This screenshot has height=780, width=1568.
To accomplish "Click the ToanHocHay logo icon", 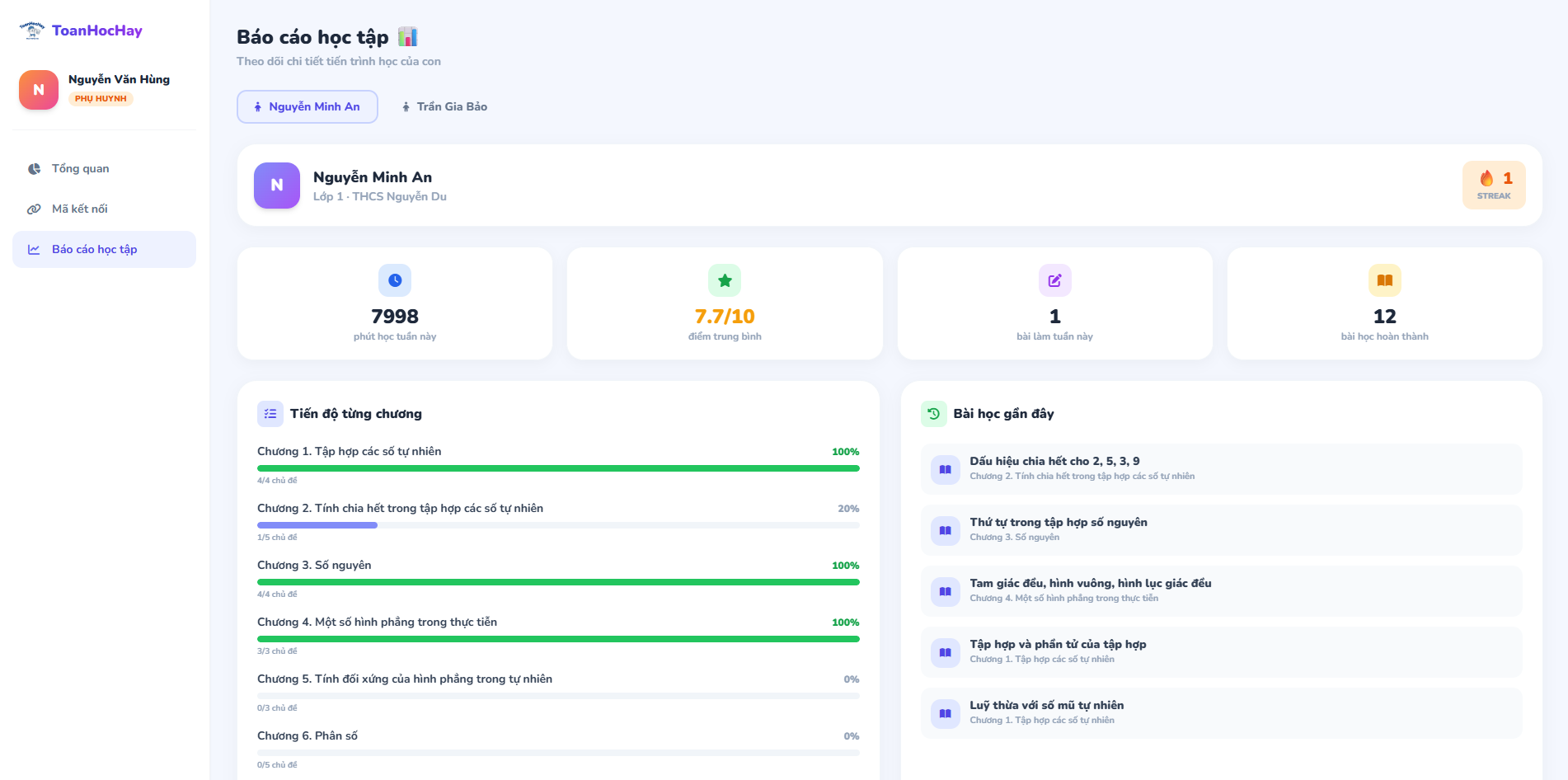I will click(32, 31).
